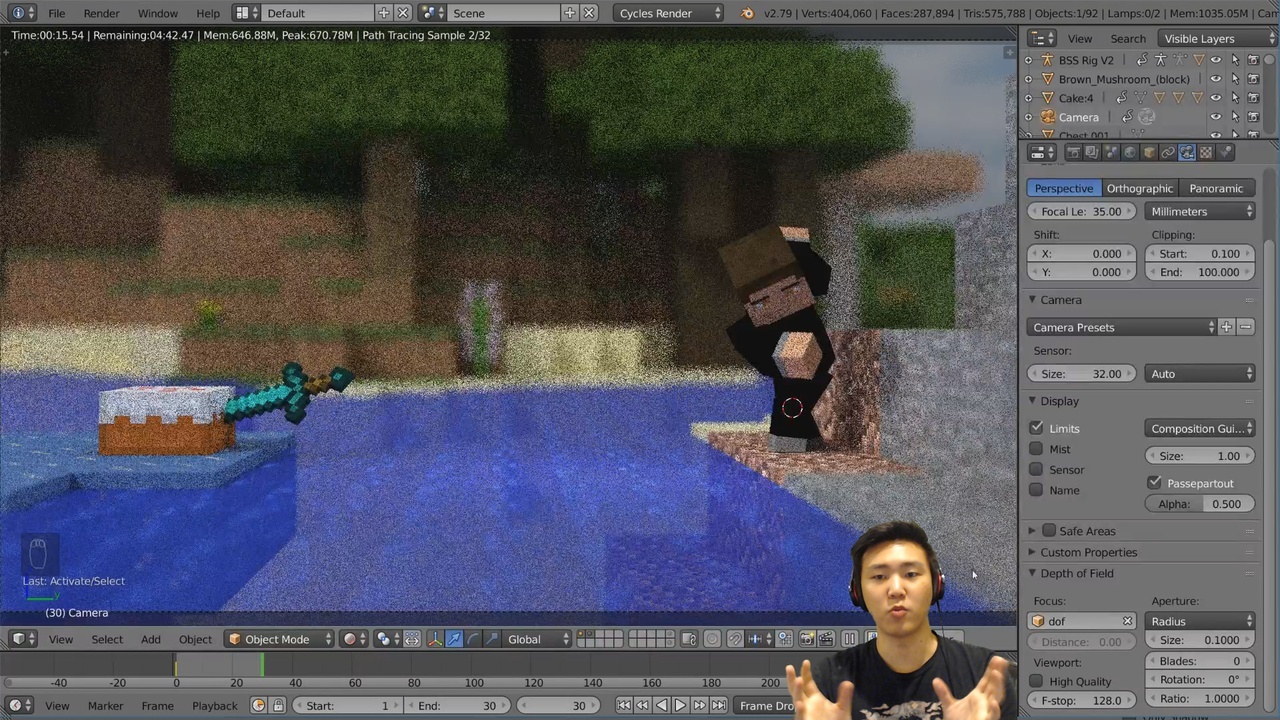This screenshot has width=1280, height=720.
Task: Open the Render properties tab
Action: click(1073, 152)
